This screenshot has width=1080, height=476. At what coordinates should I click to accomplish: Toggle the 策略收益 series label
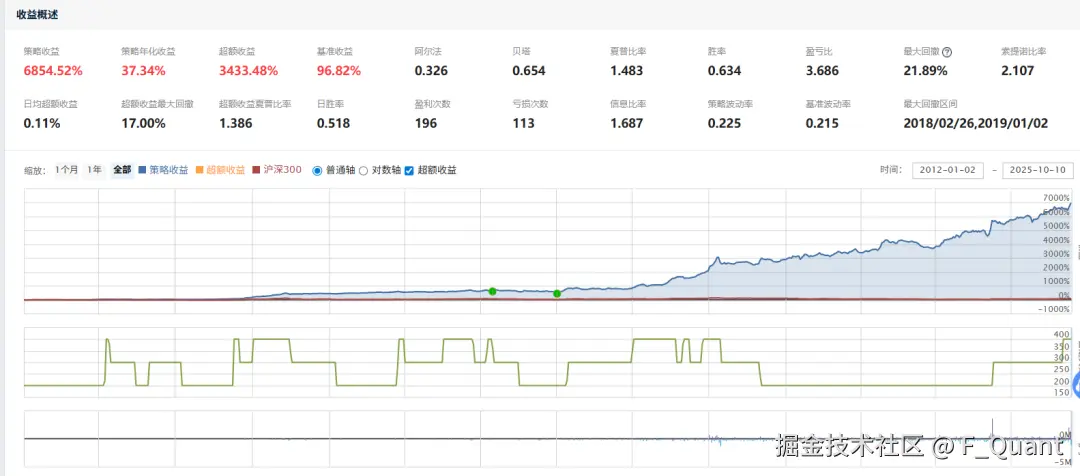(168, 170)
